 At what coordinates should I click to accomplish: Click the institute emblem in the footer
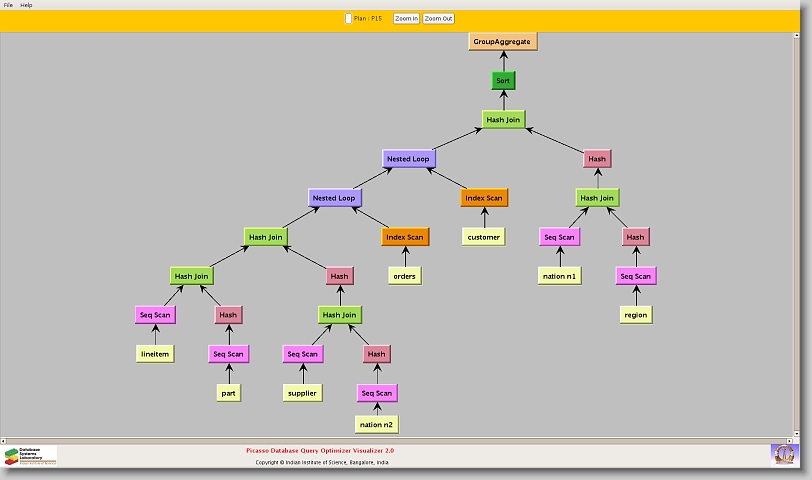(785, 454)
